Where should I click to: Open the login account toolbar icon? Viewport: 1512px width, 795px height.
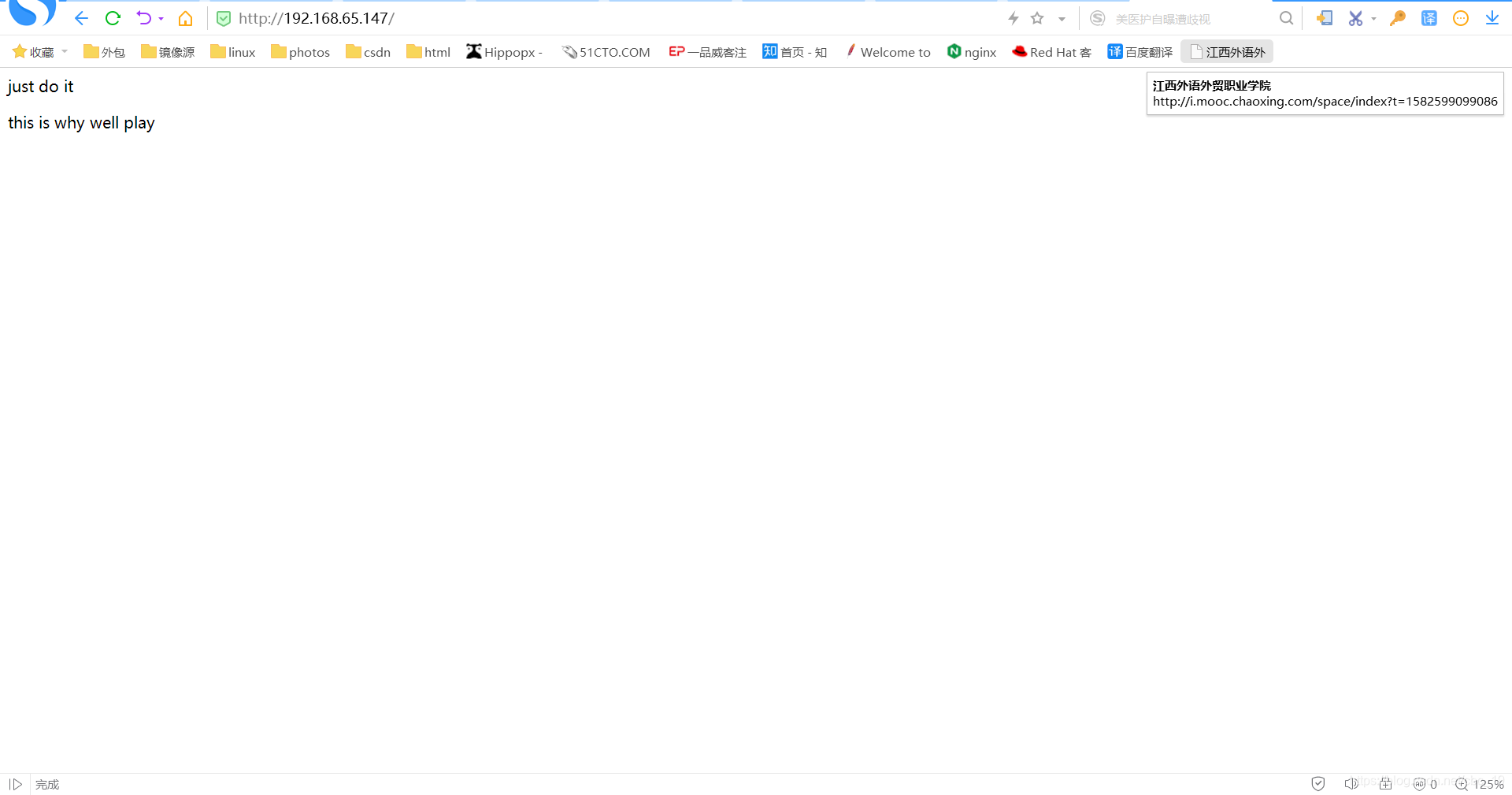click(1324, 18)
